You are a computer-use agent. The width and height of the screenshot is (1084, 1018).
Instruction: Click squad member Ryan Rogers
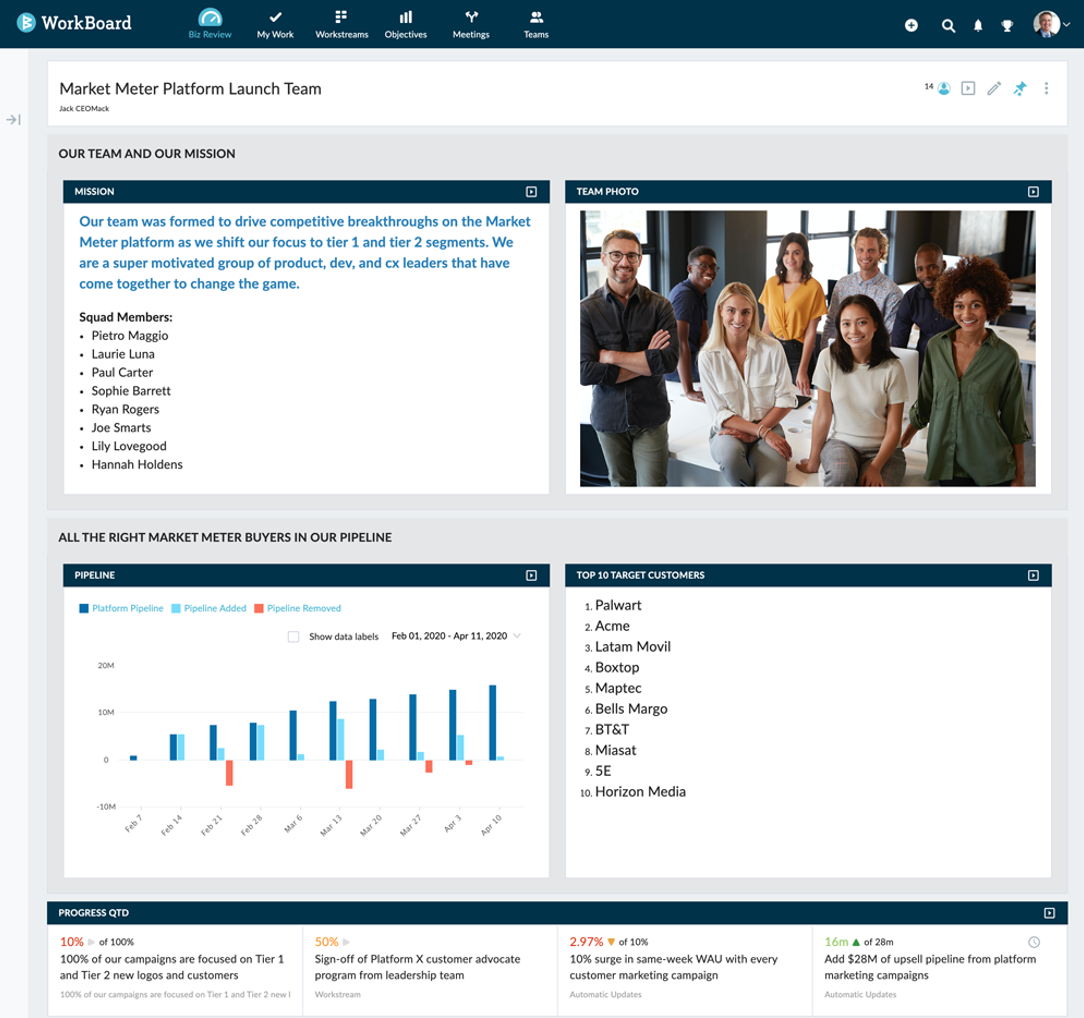125,409
